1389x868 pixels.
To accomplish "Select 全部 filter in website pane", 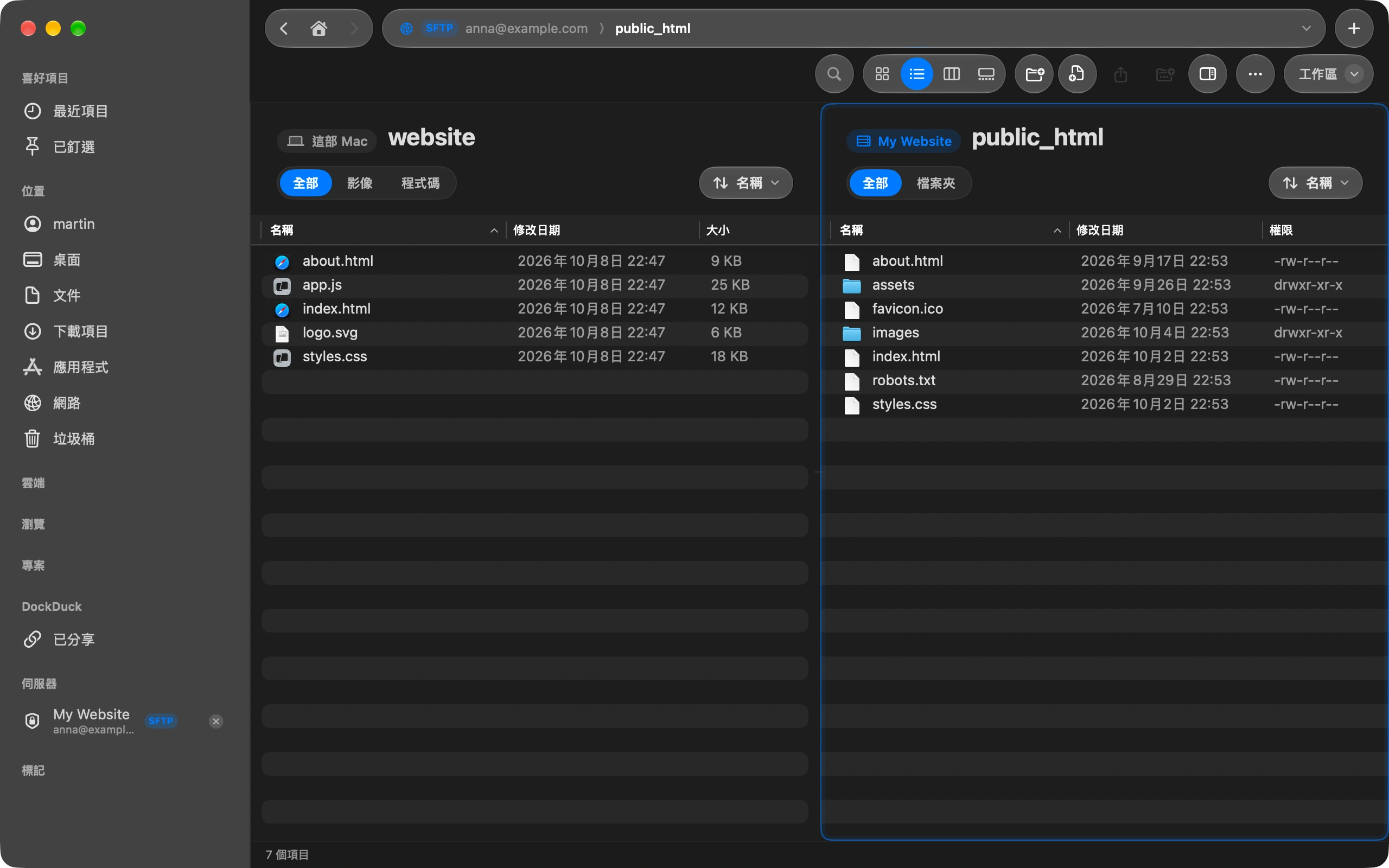I will tap(305, 183).
